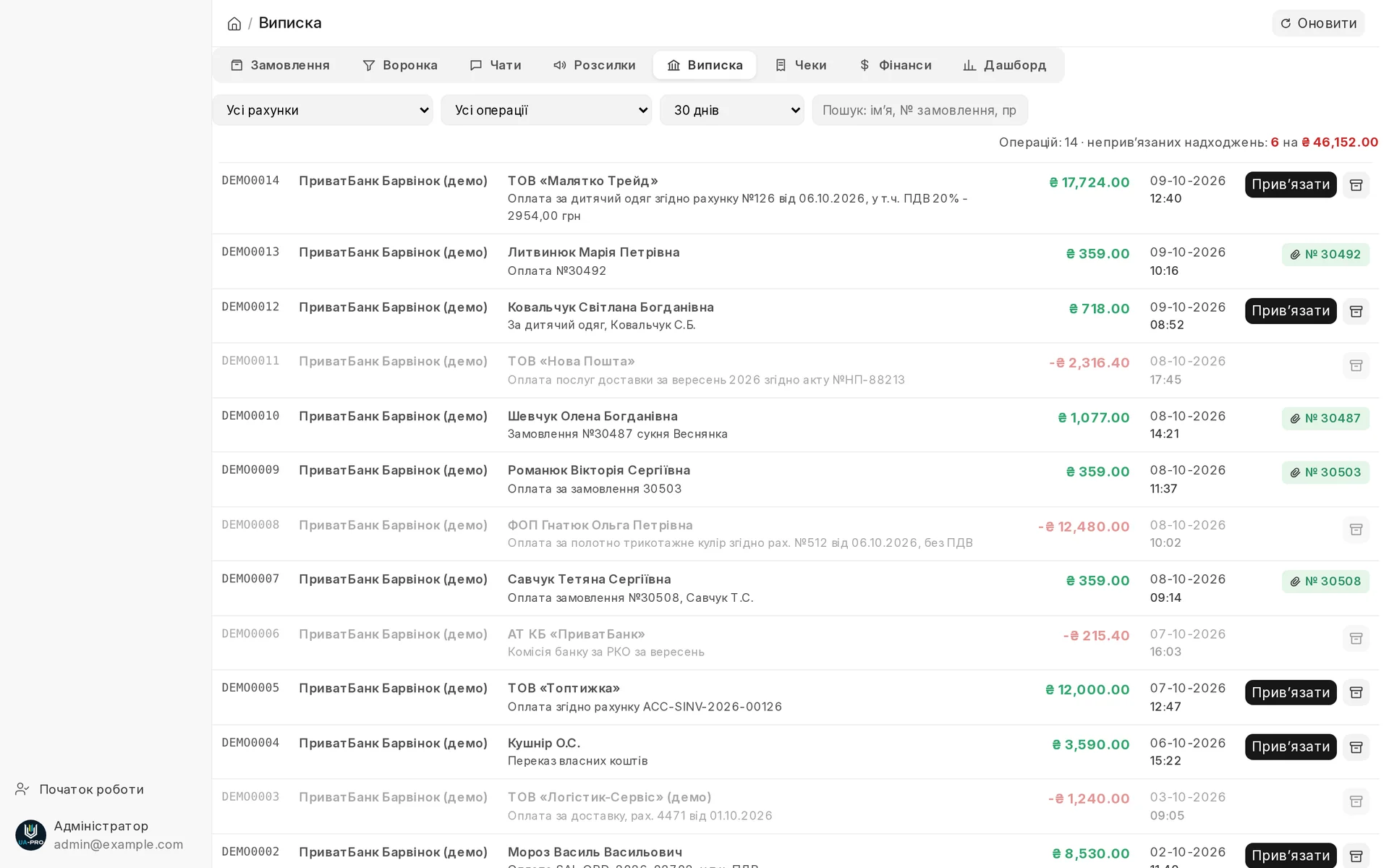Open linked order № 30503 badge

1325,472
